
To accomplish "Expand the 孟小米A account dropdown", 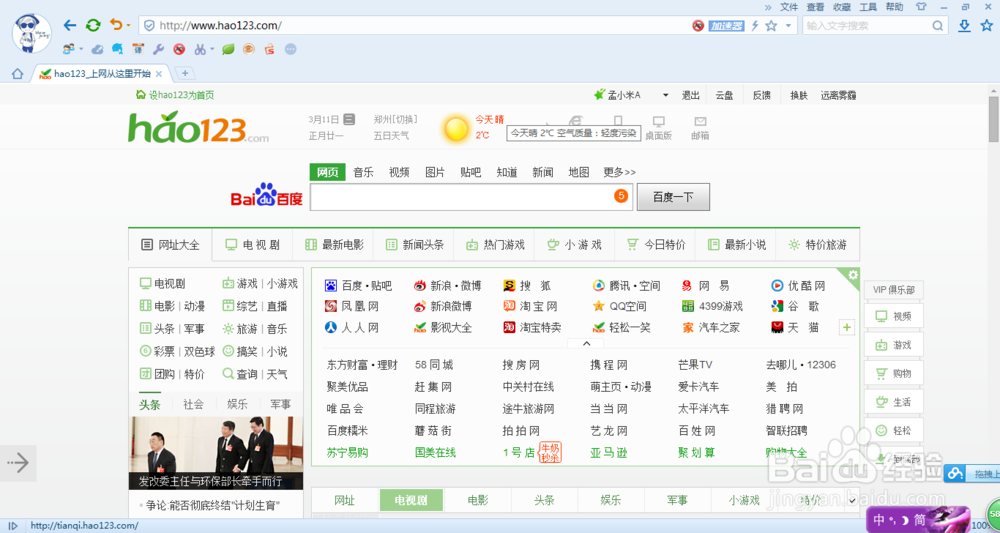I will pyautogui.click(x=665, y=95).
